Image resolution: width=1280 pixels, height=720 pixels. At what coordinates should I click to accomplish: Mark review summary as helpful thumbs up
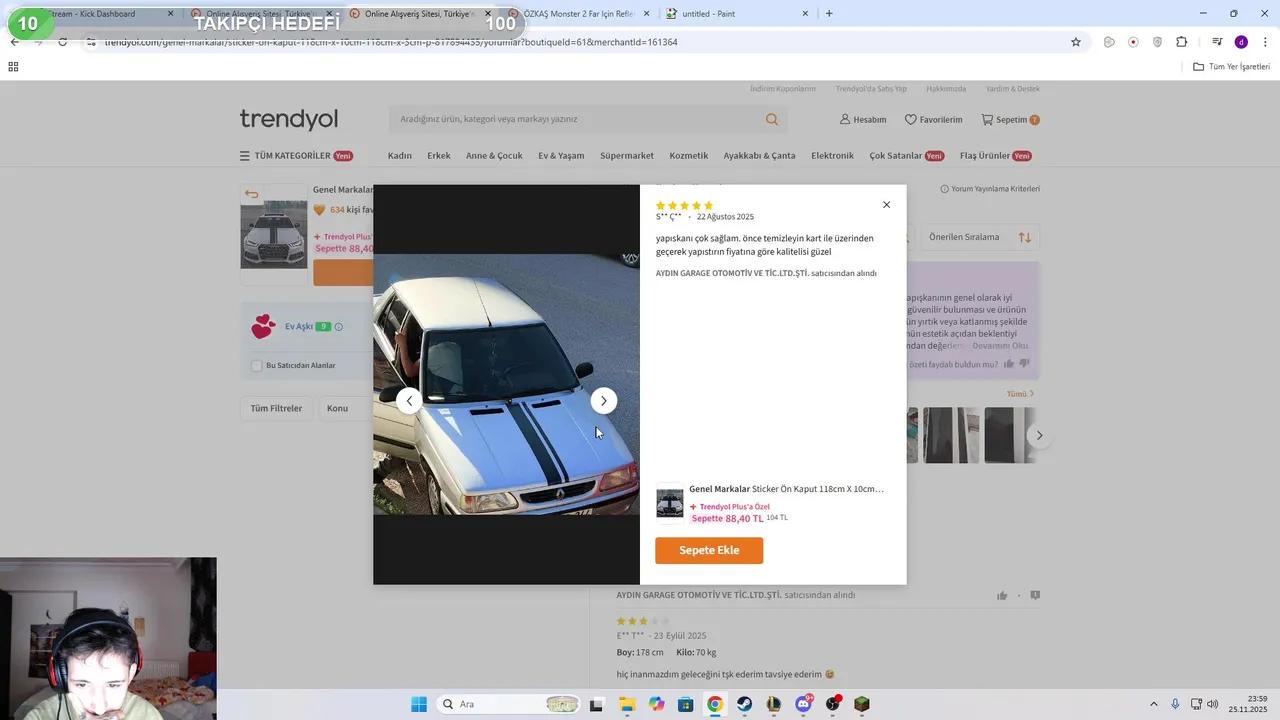[1009, 364]
